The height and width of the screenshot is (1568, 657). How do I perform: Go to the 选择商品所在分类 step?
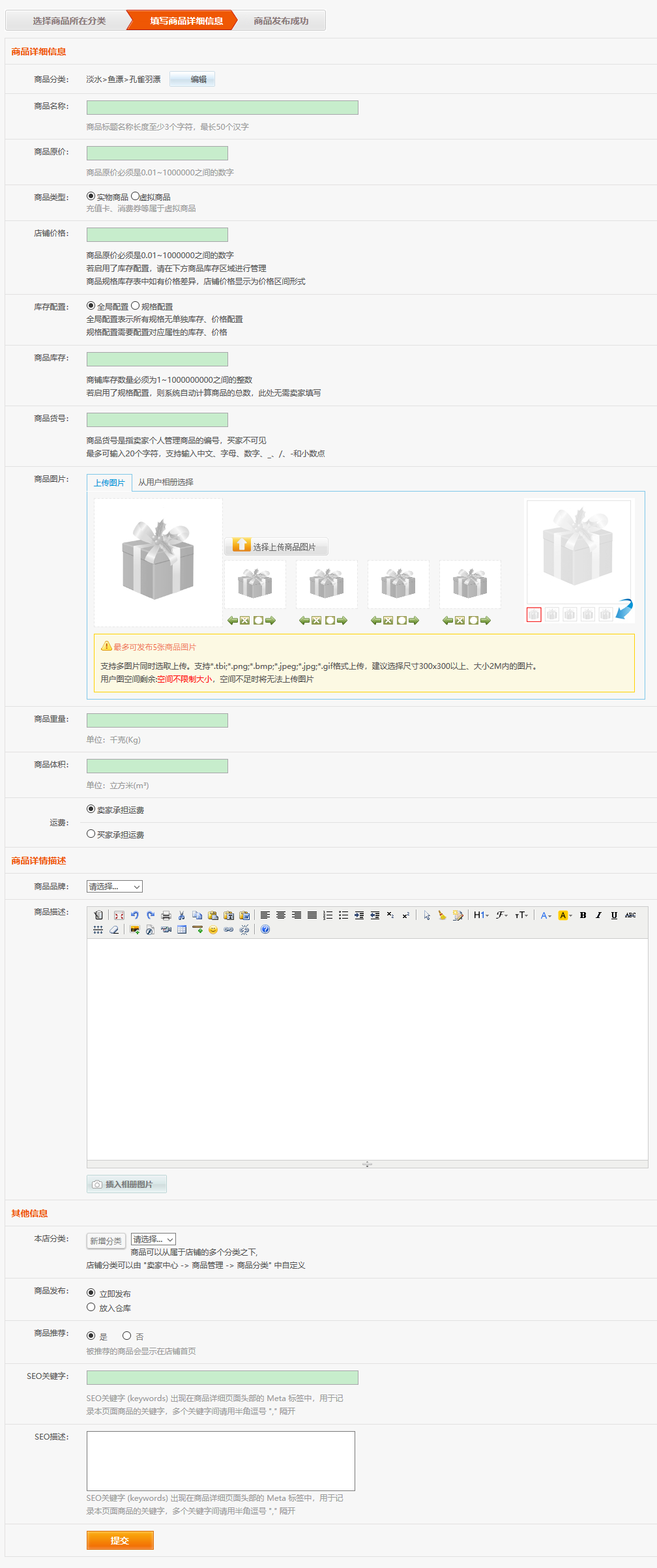click(69, 21)
